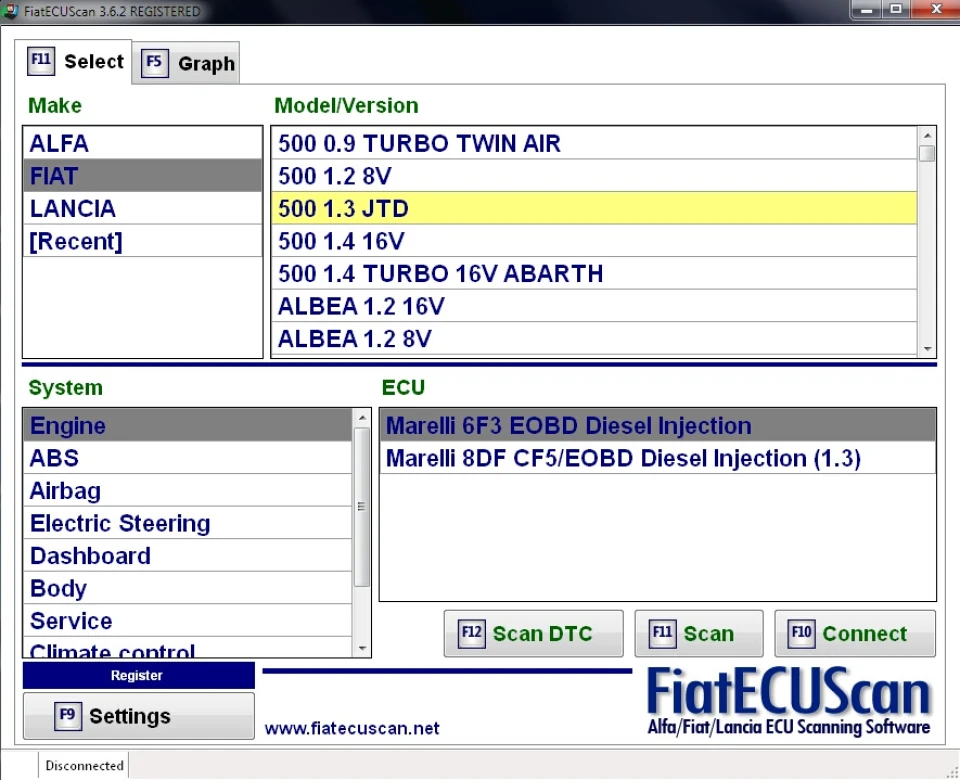Click the Disconnected status indicator
The height and width of the screenshot is (780, 960).
click(x=84, y=765)
